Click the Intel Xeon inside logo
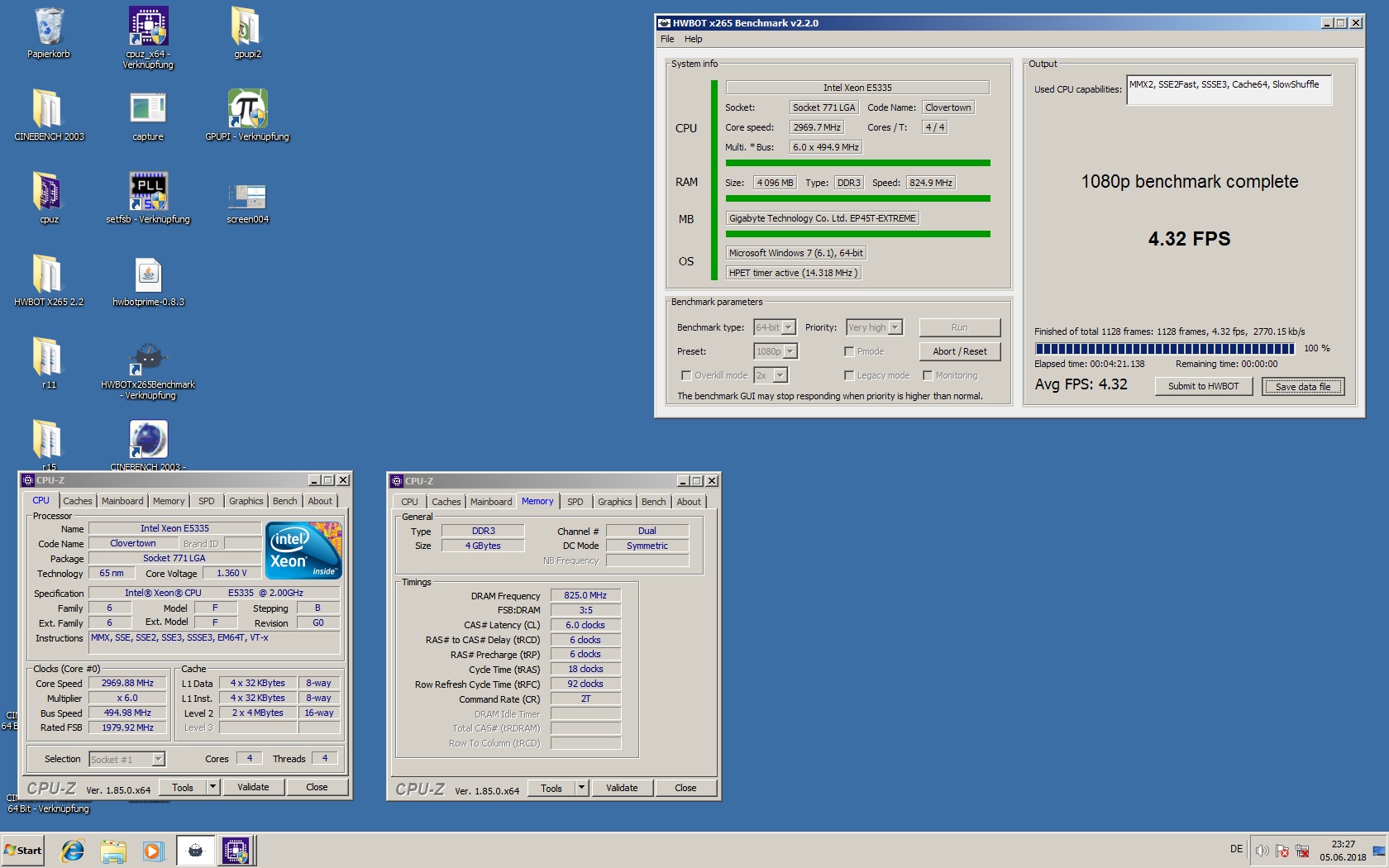This screenshot has height=868, width=1389. click(303, 550)
